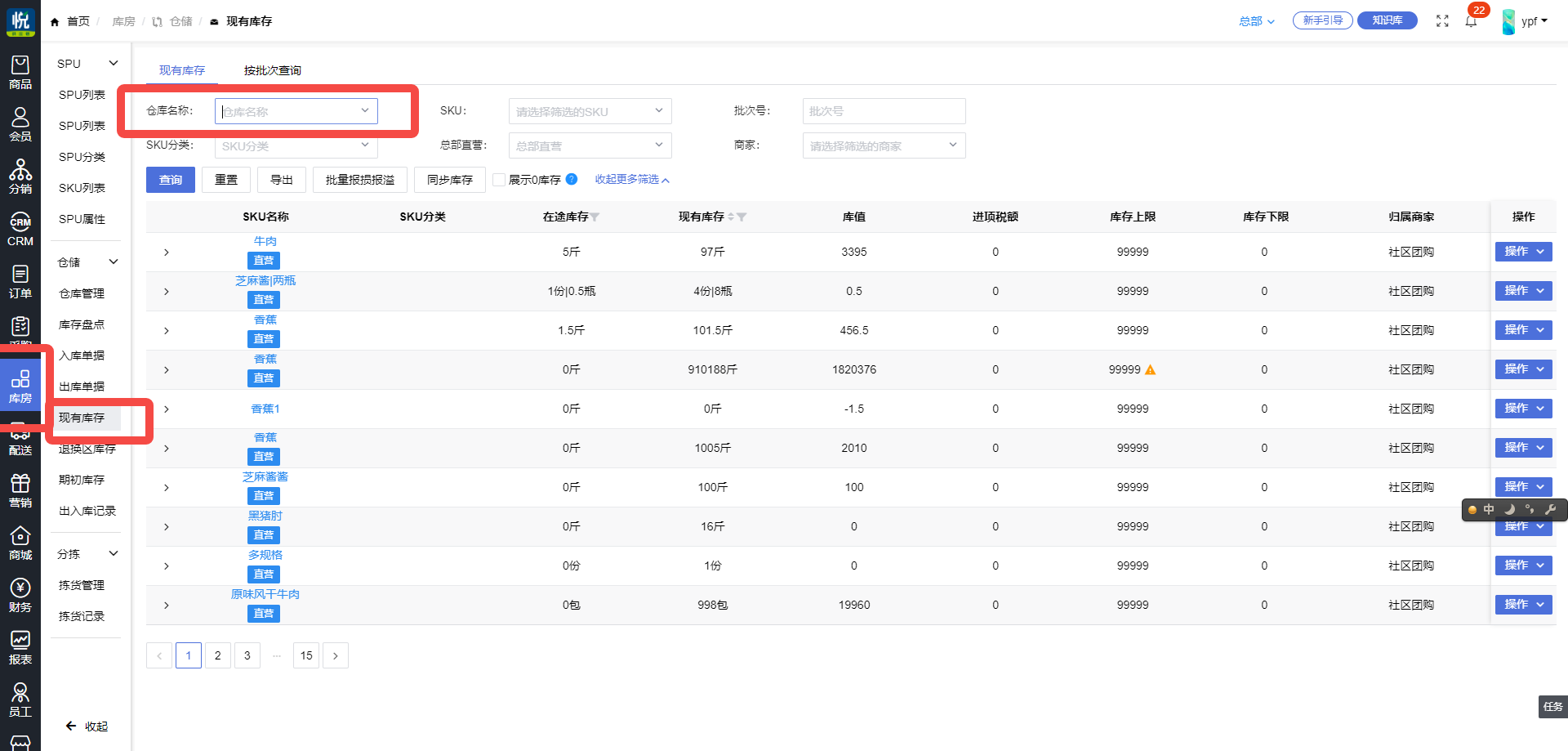1568x751 pixels.
Task: Open the 总部直营 dropdown
Action: 590,145
